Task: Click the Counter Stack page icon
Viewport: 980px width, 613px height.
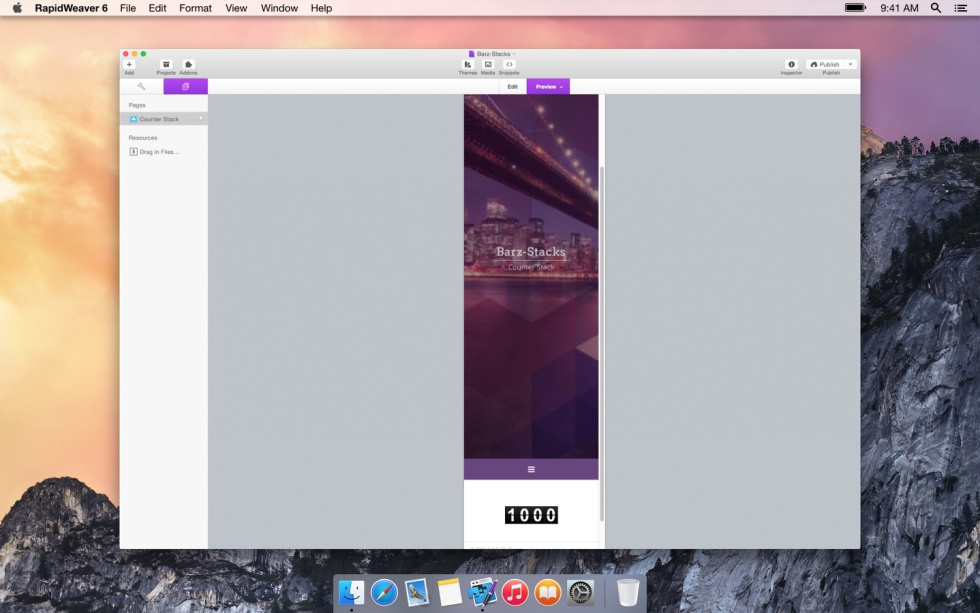Action: coord(133,119)
